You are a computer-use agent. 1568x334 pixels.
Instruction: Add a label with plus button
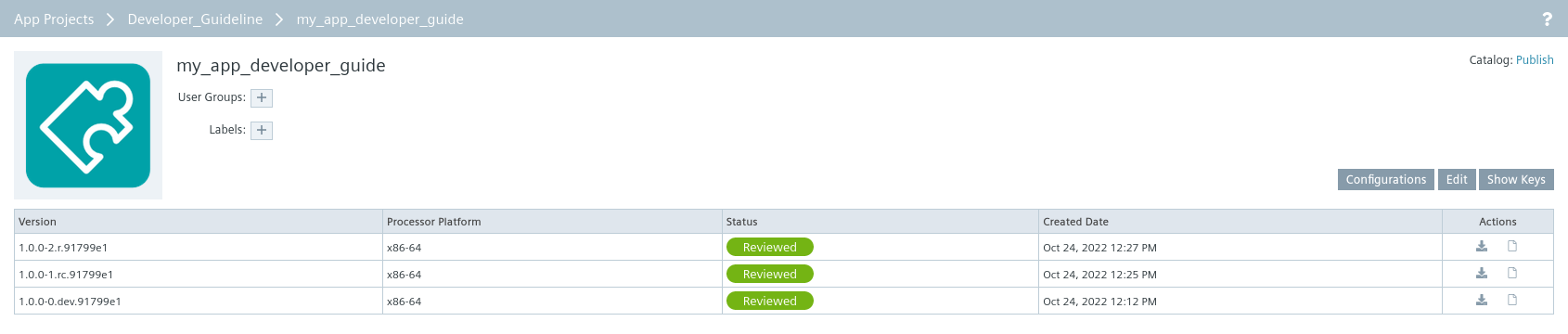click(x=262, y=130)
